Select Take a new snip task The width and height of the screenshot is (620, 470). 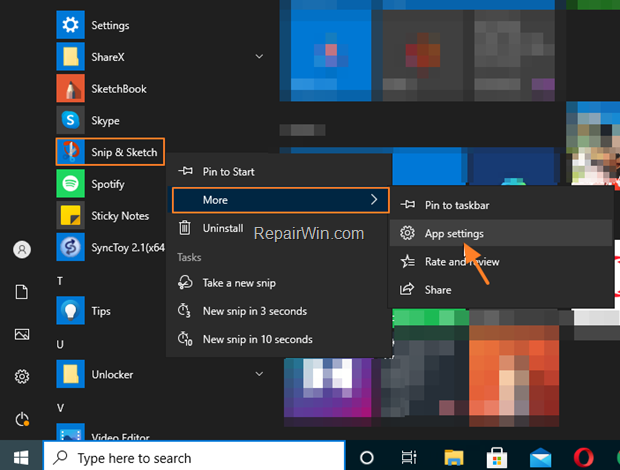279,283
